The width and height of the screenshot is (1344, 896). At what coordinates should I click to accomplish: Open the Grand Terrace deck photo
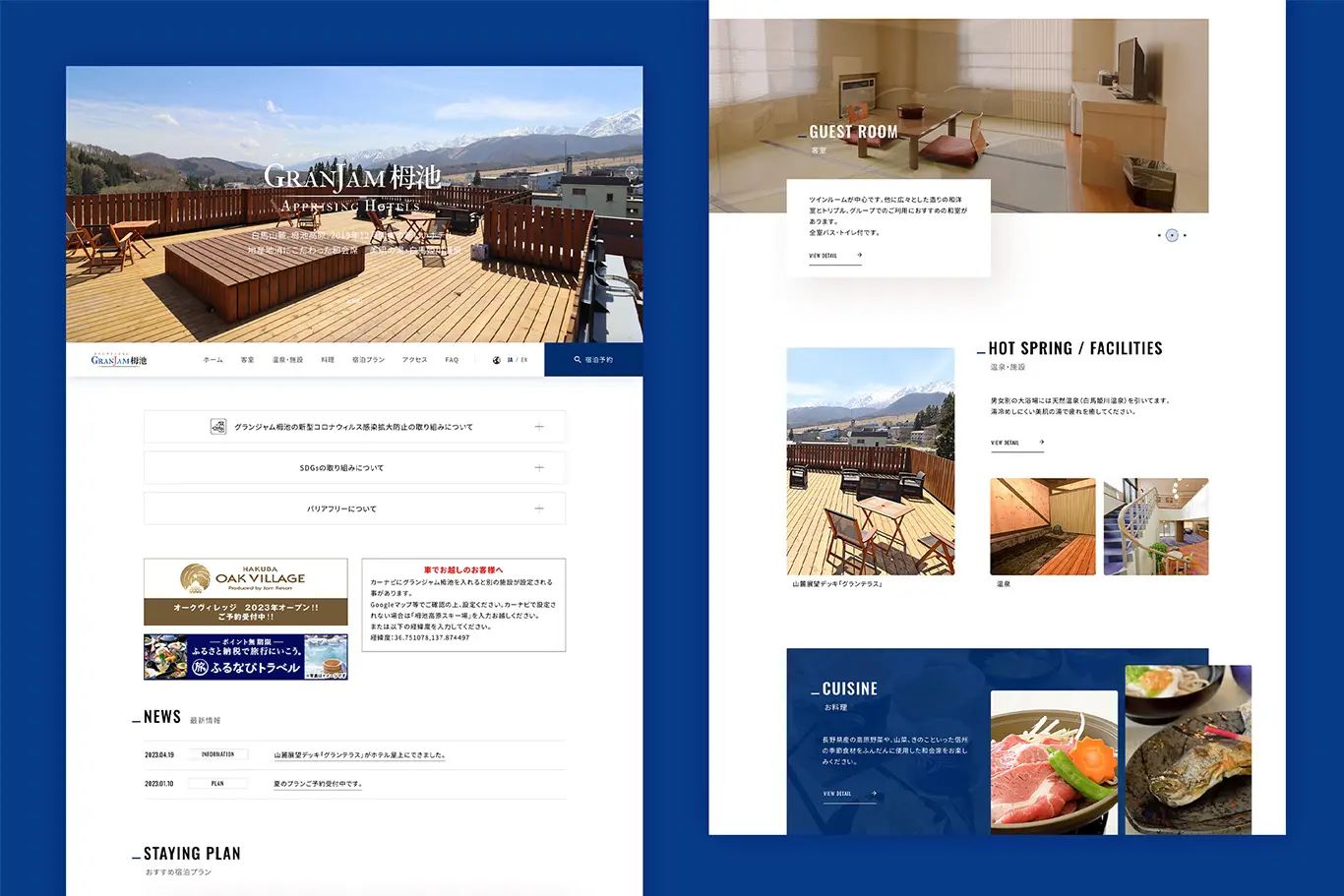pyautogui.click(x=871, y=461)
